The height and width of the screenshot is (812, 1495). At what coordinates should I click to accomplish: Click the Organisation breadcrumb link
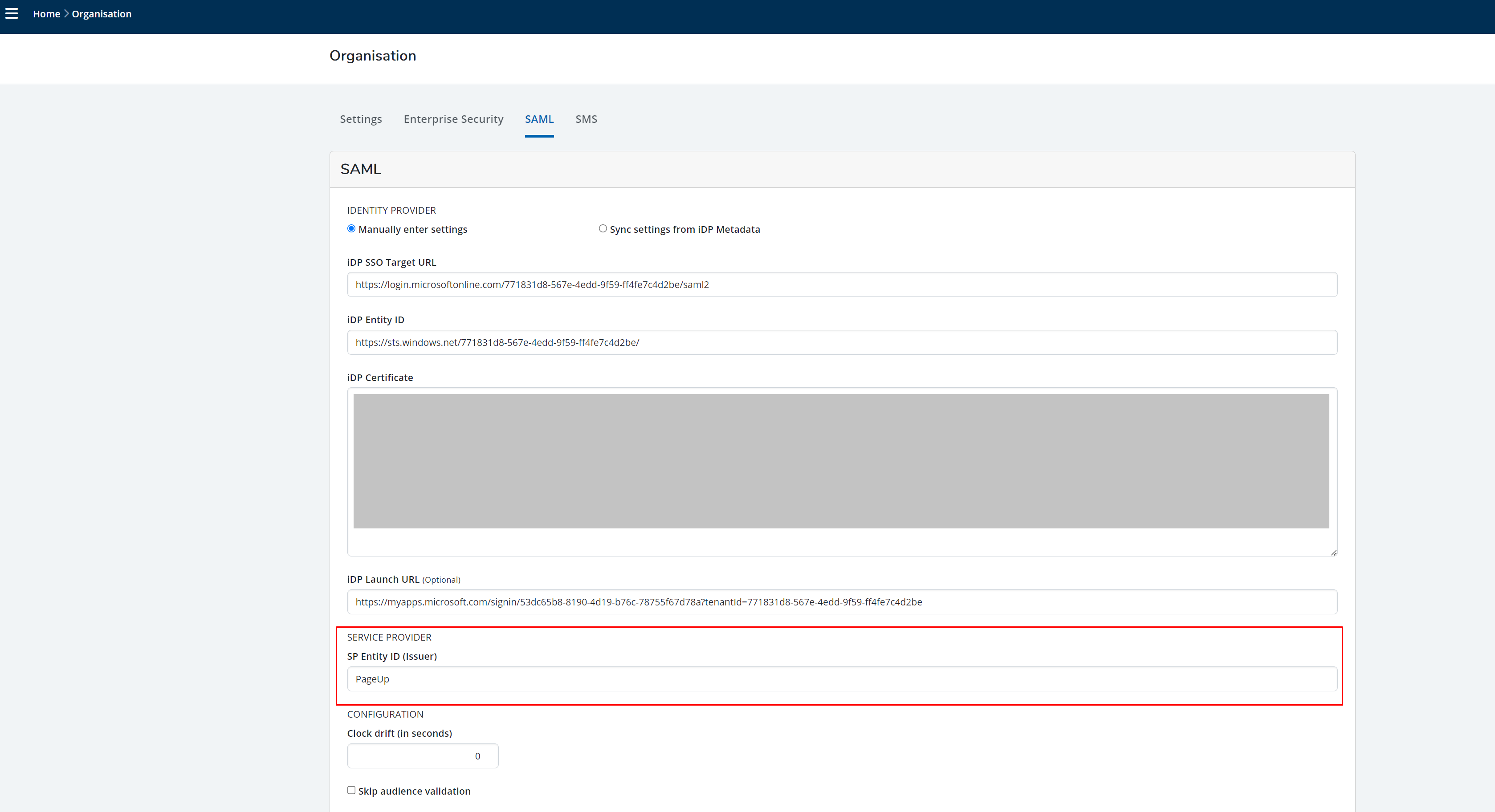102,14
